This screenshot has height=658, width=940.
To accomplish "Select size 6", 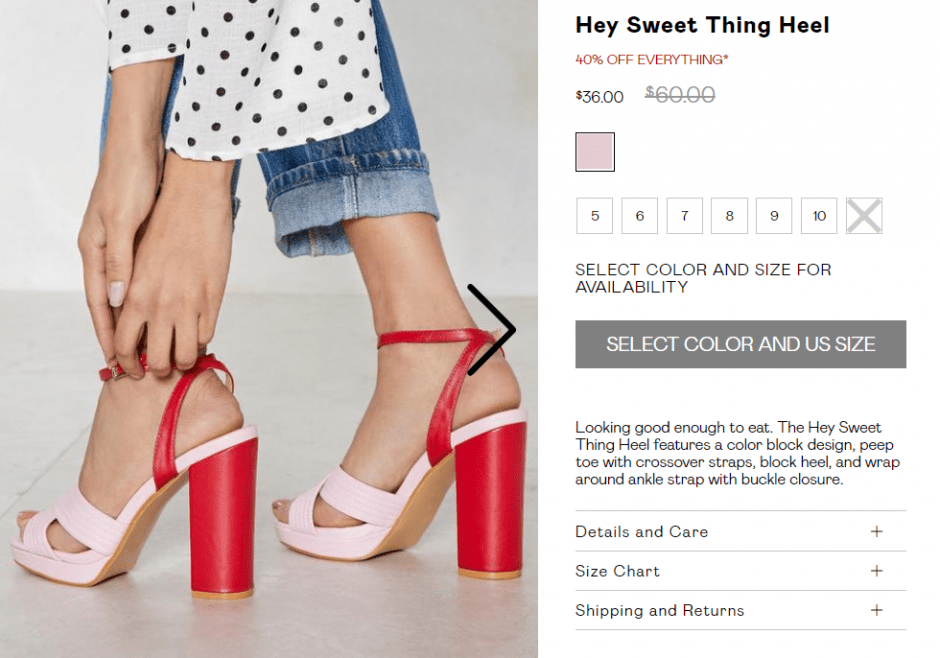I will [x=640, y=216].
